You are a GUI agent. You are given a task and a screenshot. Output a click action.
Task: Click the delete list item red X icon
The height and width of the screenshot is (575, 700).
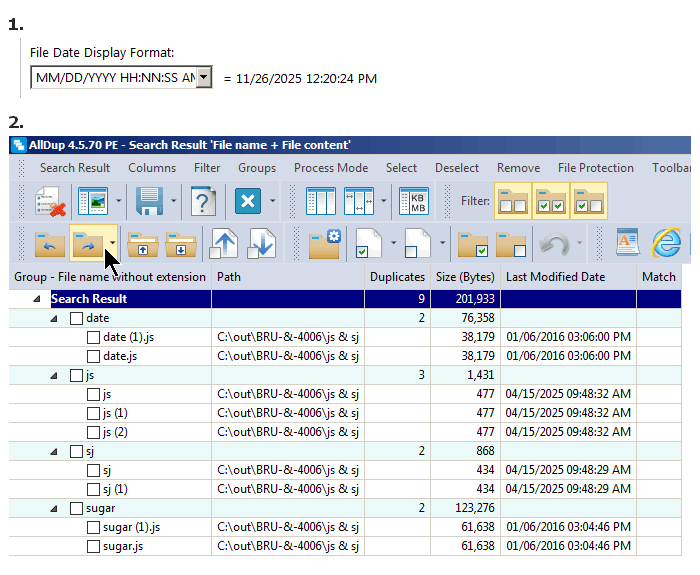click(50, 201)
